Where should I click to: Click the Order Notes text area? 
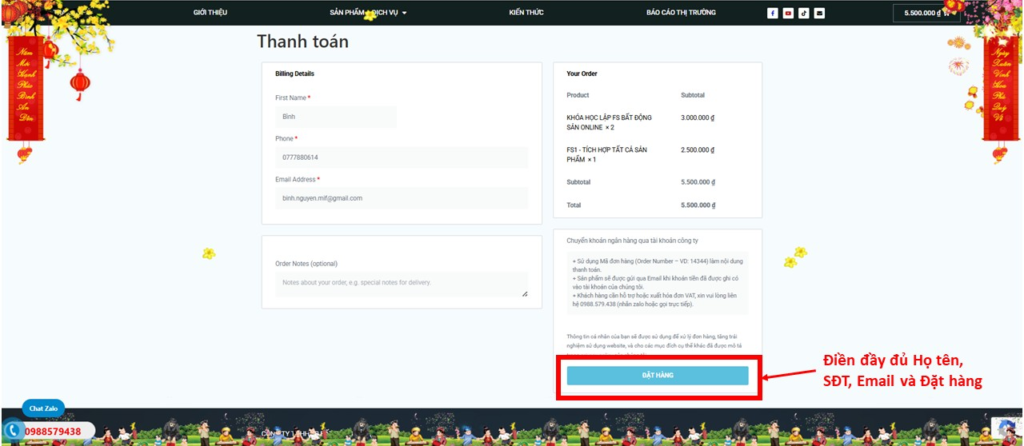400,284
